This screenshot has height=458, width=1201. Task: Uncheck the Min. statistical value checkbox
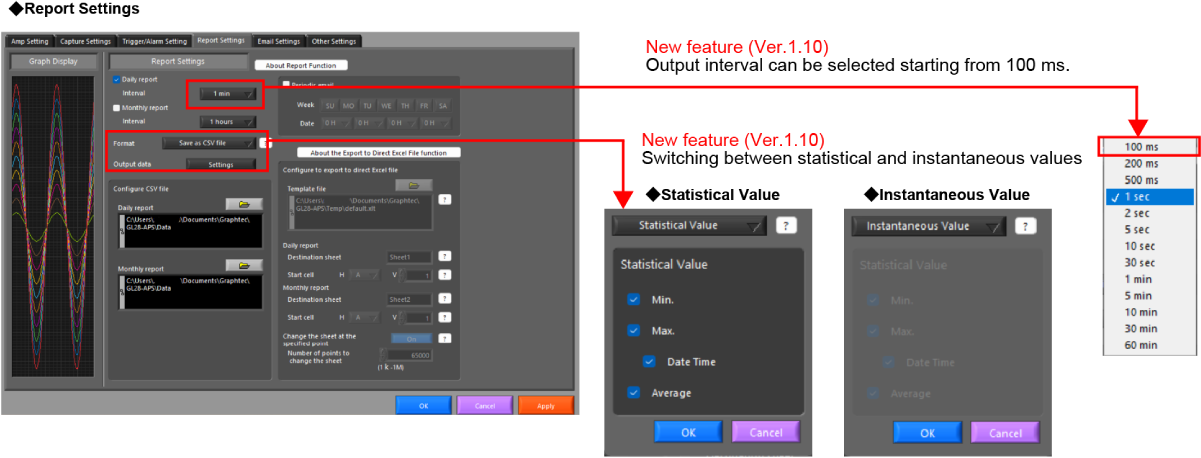[x=633, y=299]
